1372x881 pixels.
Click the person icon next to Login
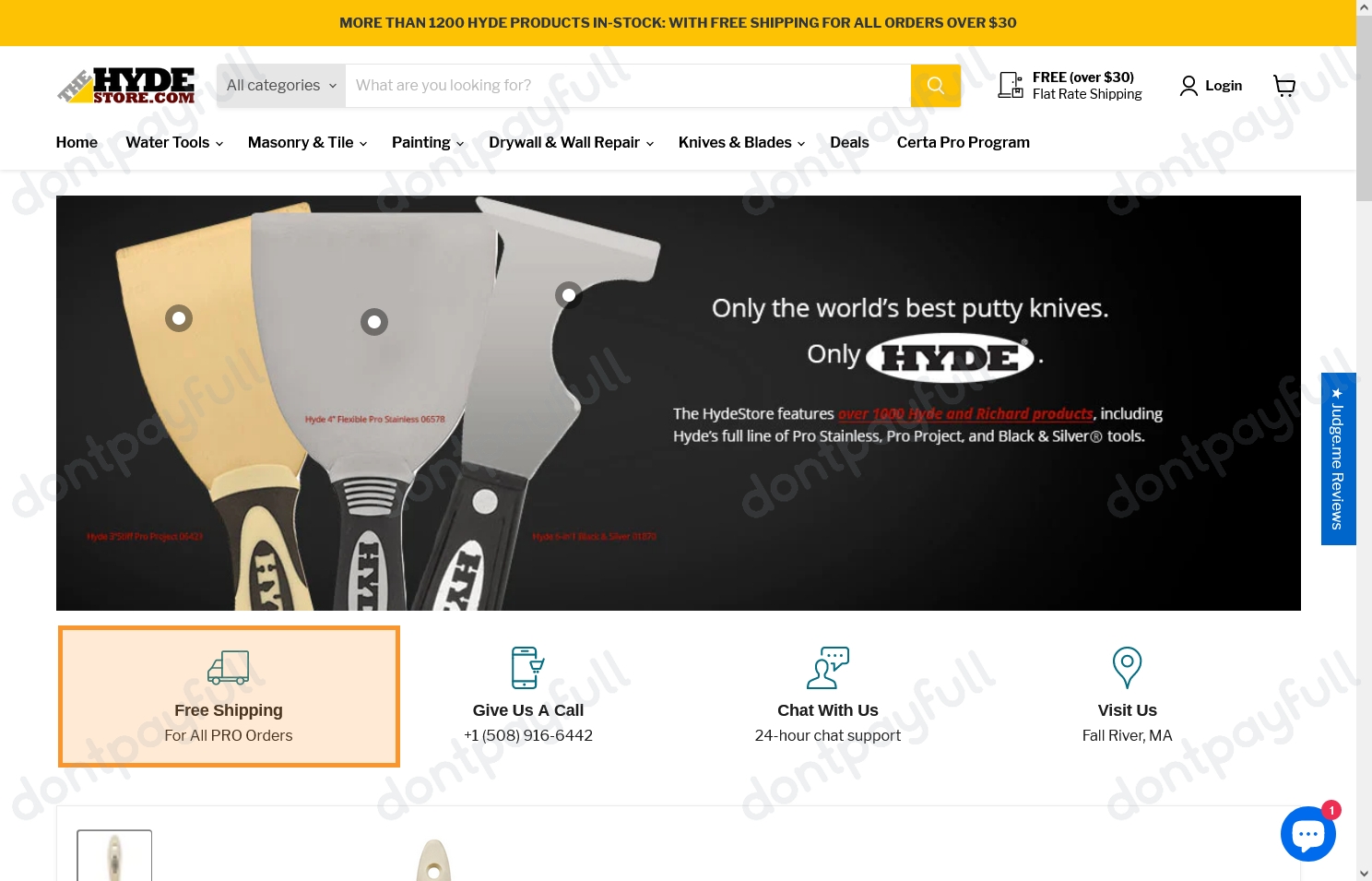pos(1189,85)
